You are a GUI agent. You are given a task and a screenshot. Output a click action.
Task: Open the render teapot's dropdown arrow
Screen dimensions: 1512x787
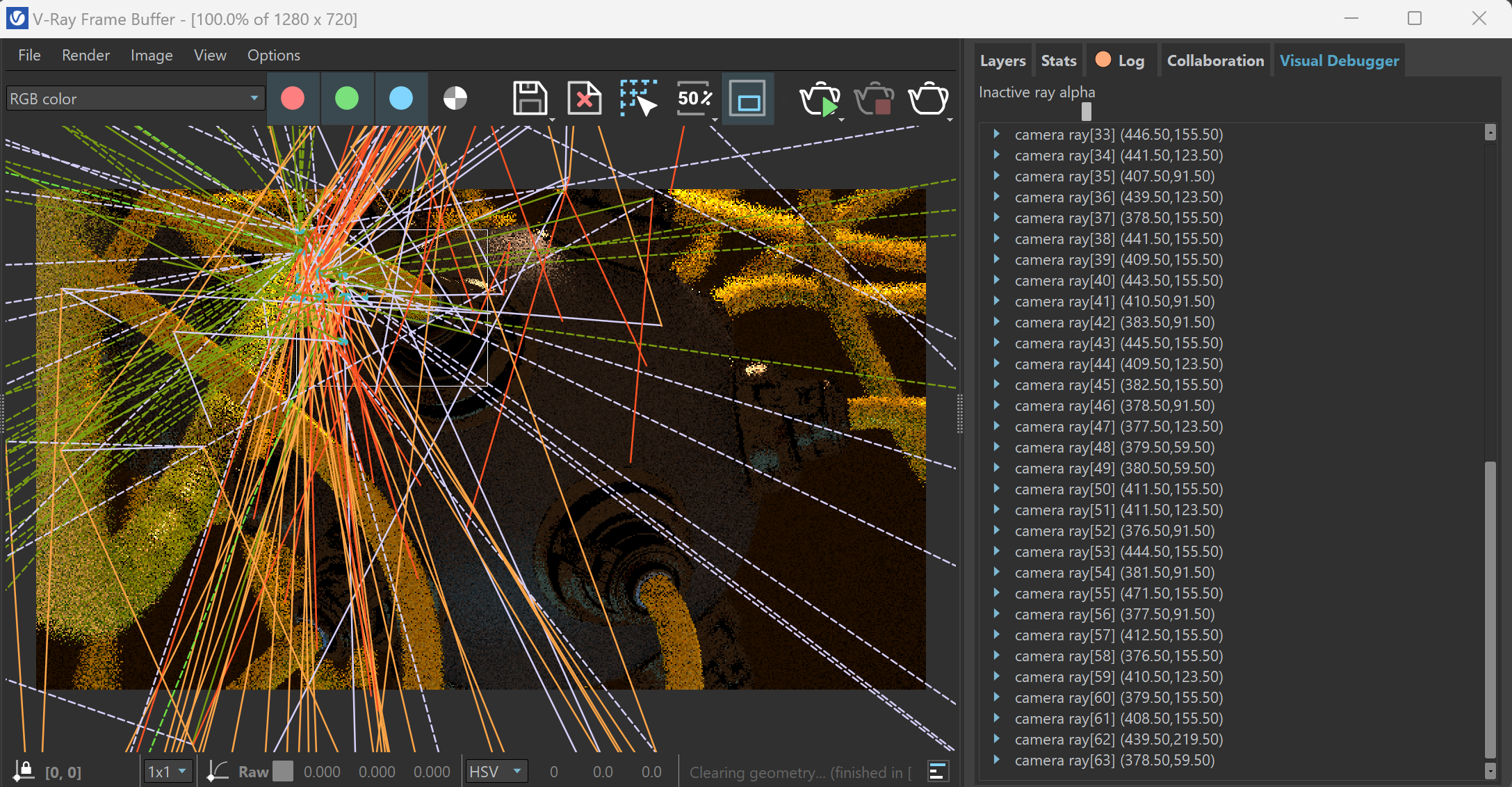pos(950,120)
